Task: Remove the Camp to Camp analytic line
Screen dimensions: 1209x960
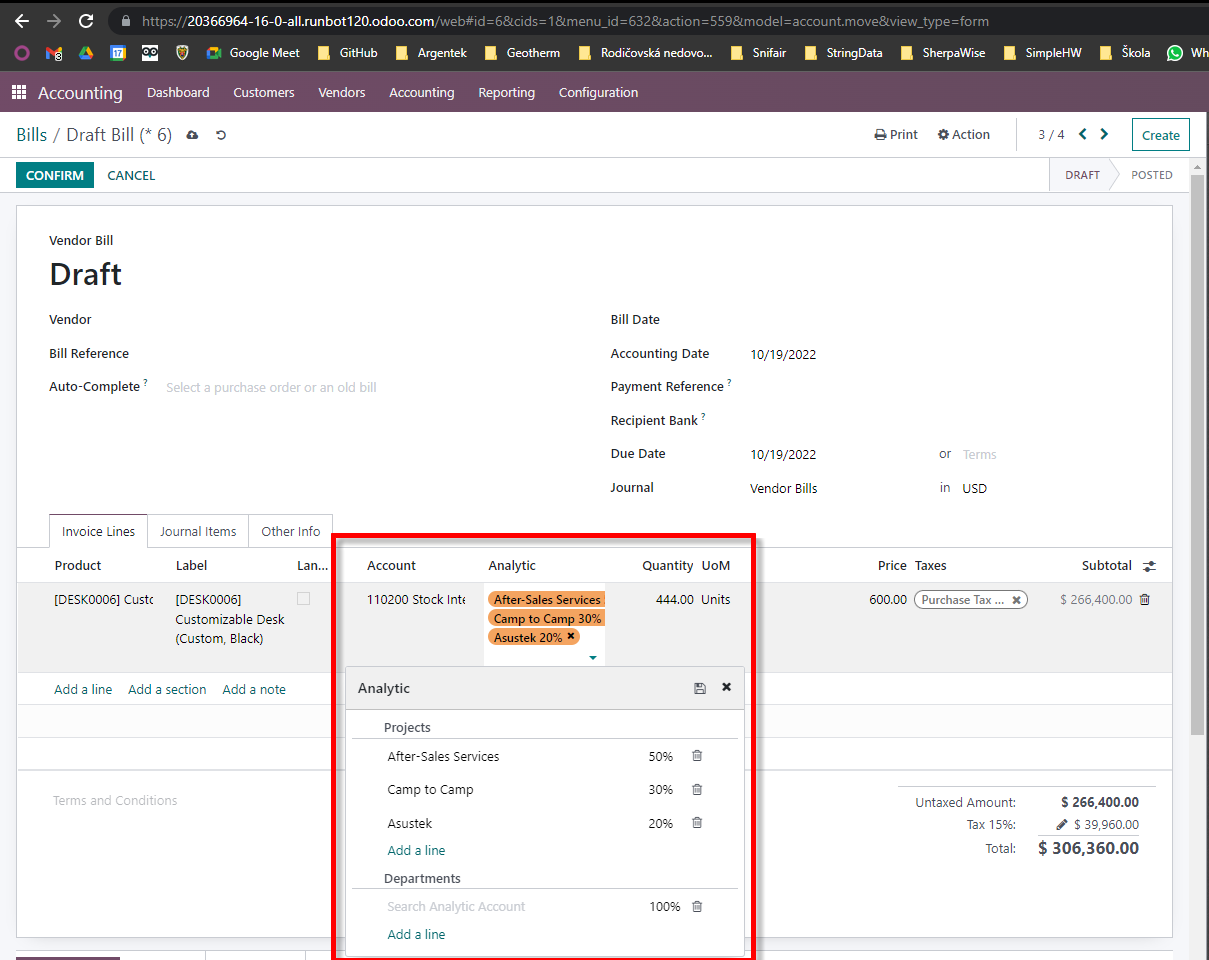Action: [697, 790]
